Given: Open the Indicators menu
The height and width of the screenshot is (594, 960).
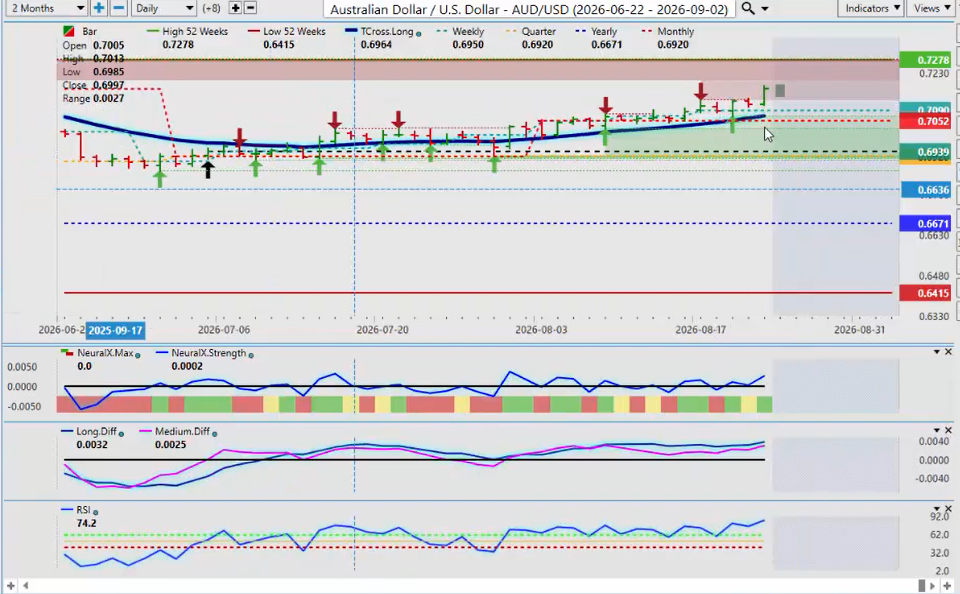Looking at the screenshot, I should 872,8.
